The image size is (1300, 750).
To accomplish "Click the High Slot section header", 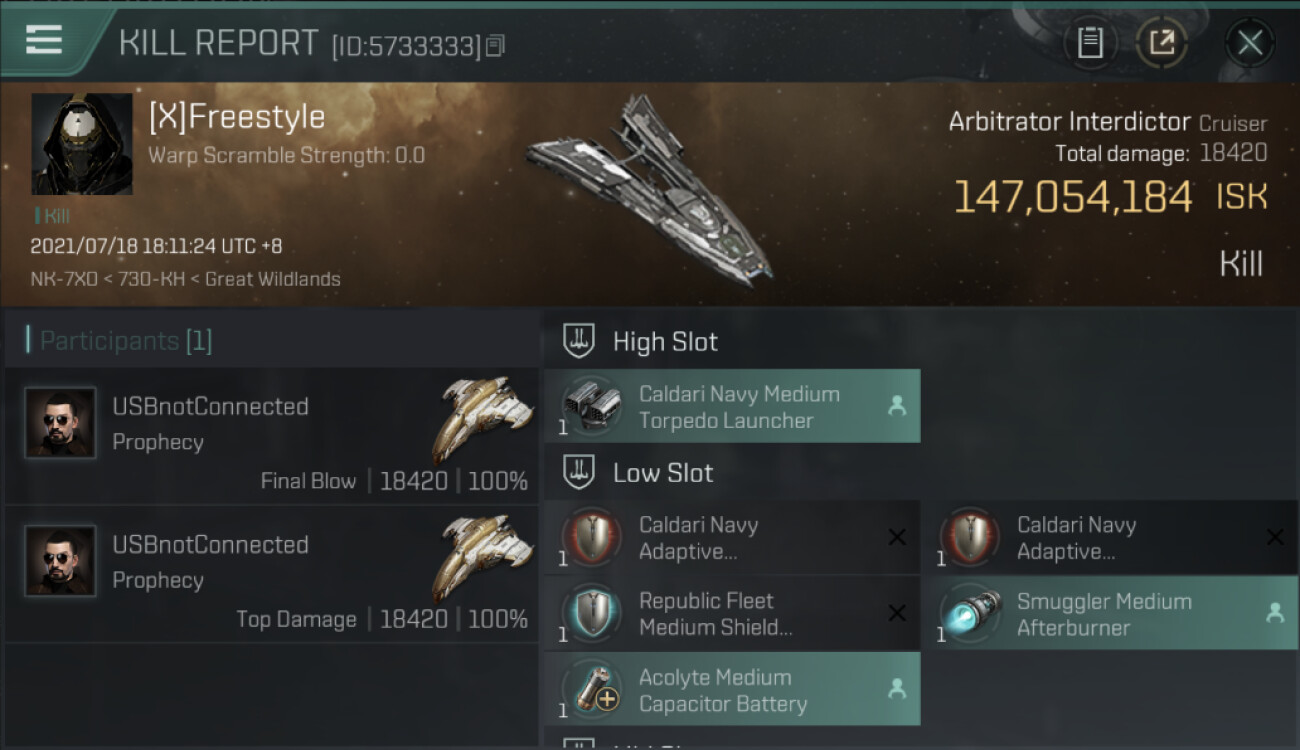I will coord(664,342).
